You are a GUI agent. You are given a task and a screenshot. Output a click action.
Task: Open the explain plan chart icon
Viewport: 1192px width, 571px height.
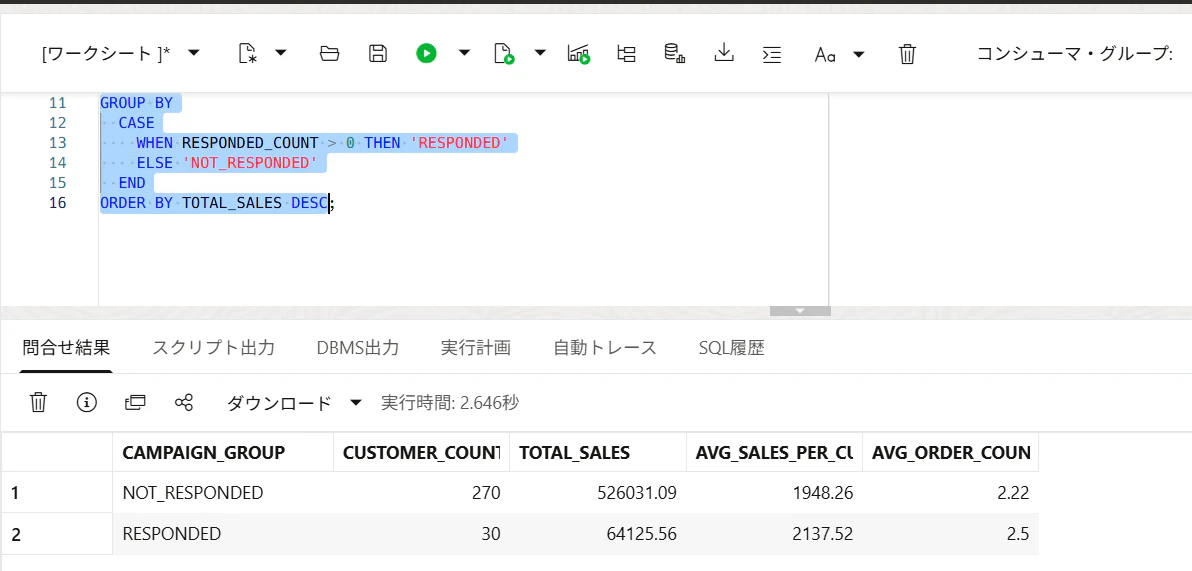pyautogui.click(x=579, y=53)
